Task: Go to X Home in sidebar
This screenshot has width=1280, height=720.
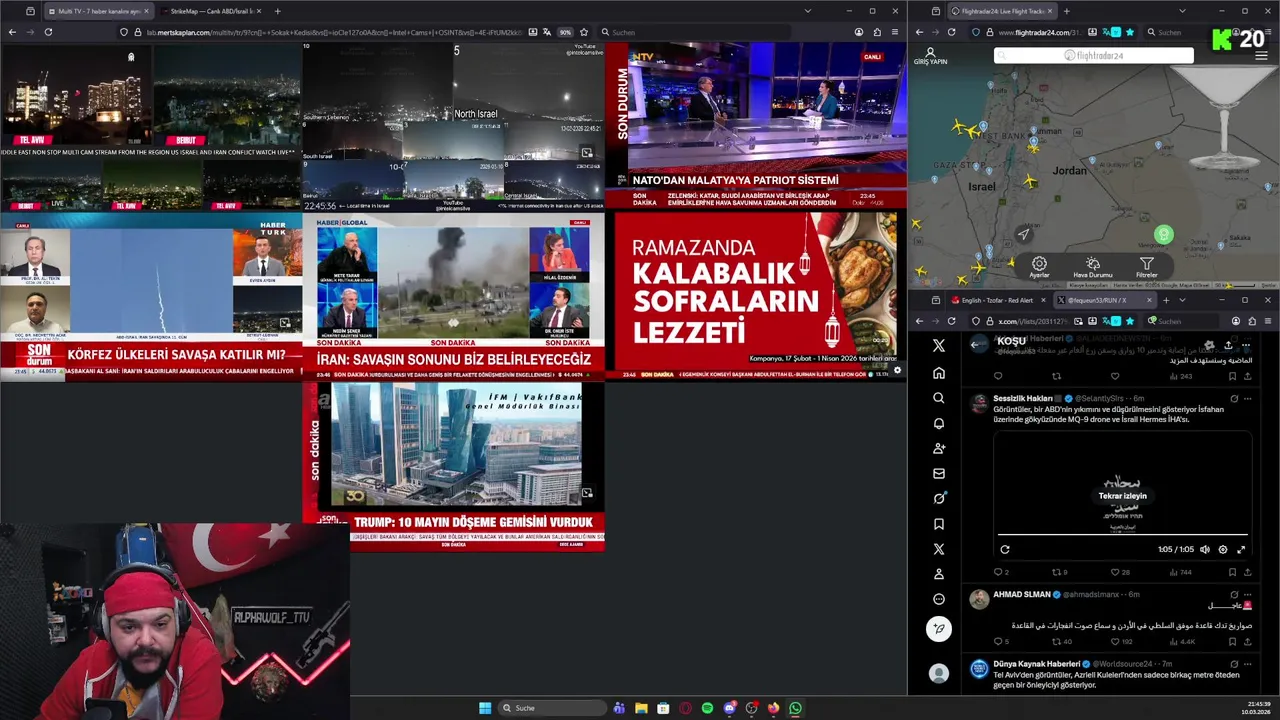Action: click(x=938, y=373)
